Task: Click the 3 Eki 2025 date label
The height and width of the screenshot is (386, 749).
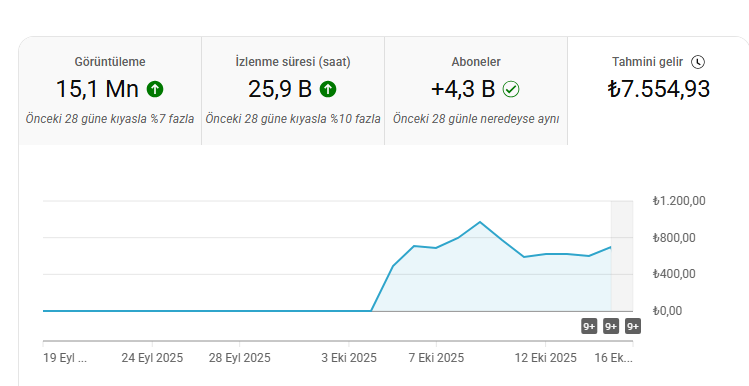Action: (349, 358)
